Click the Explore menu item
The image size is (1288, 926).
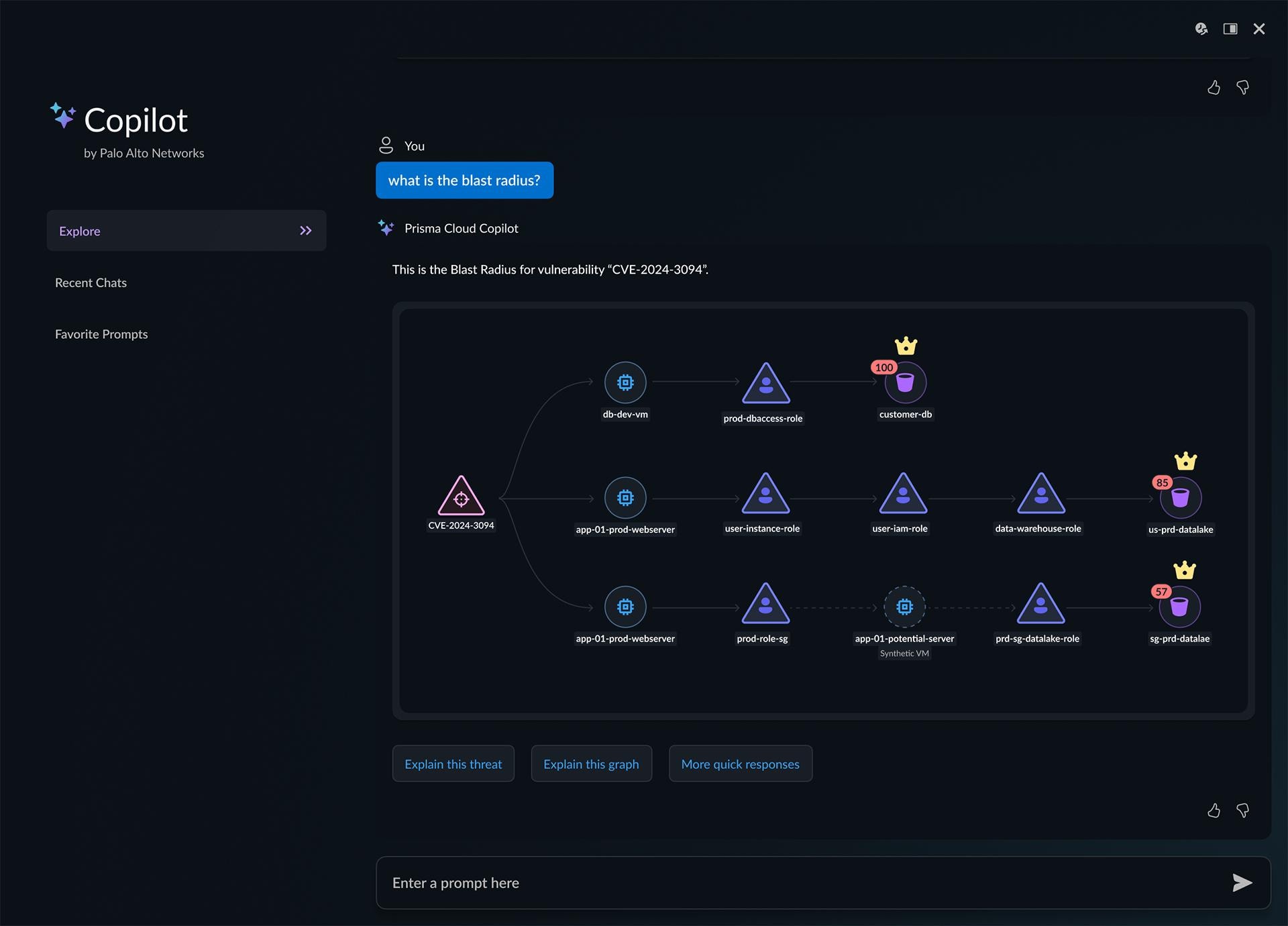pyautogui.click(x=187, y=230)
